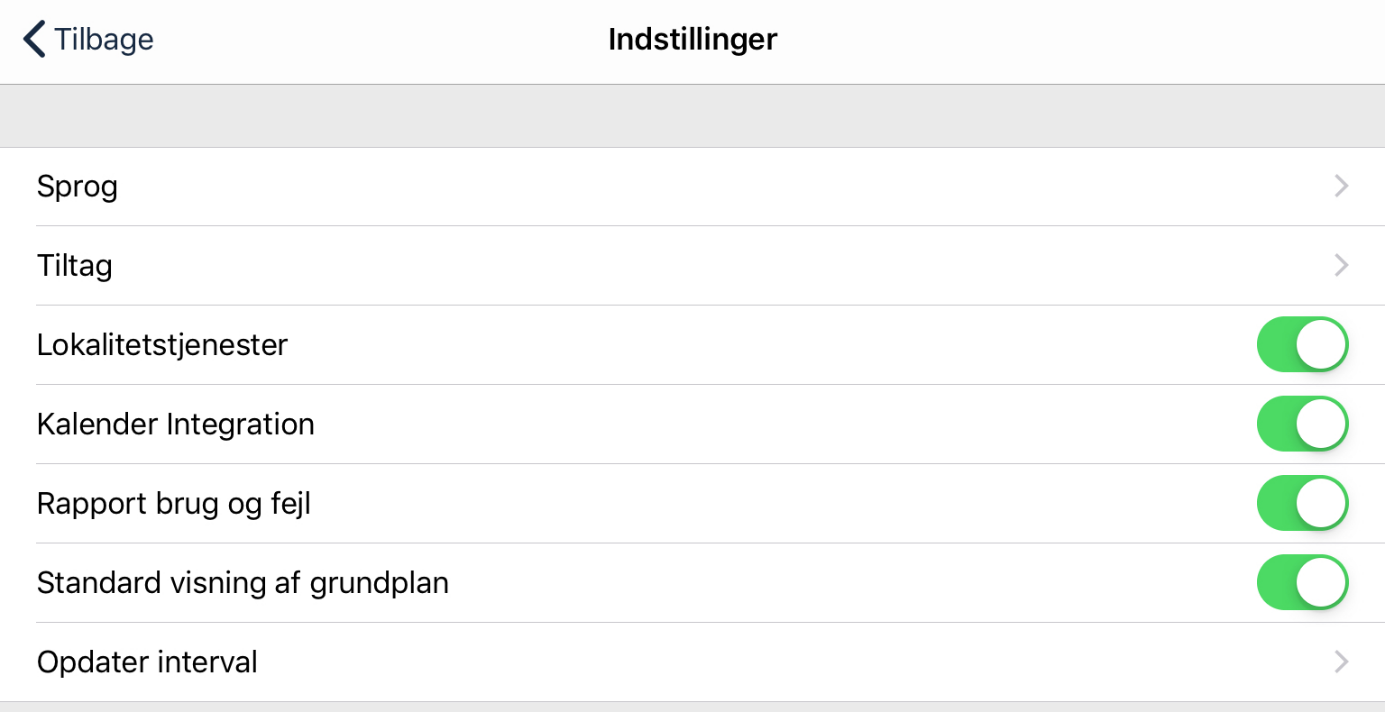Expand Sprog using its right chevron
Screen dimensions: 1385x712
coord(1341,186)
